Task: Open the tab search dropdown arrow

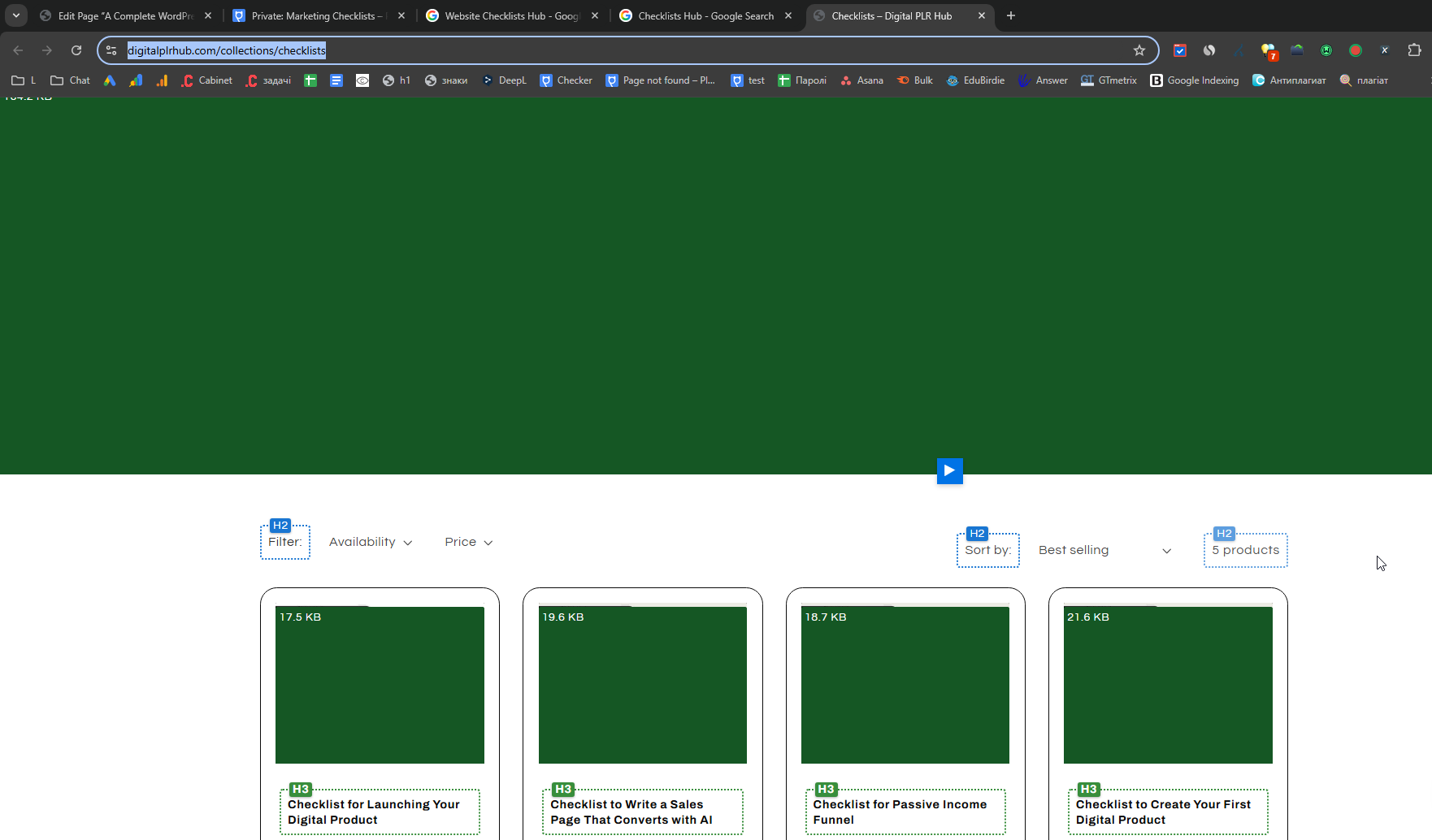Action: pos(16,15)
